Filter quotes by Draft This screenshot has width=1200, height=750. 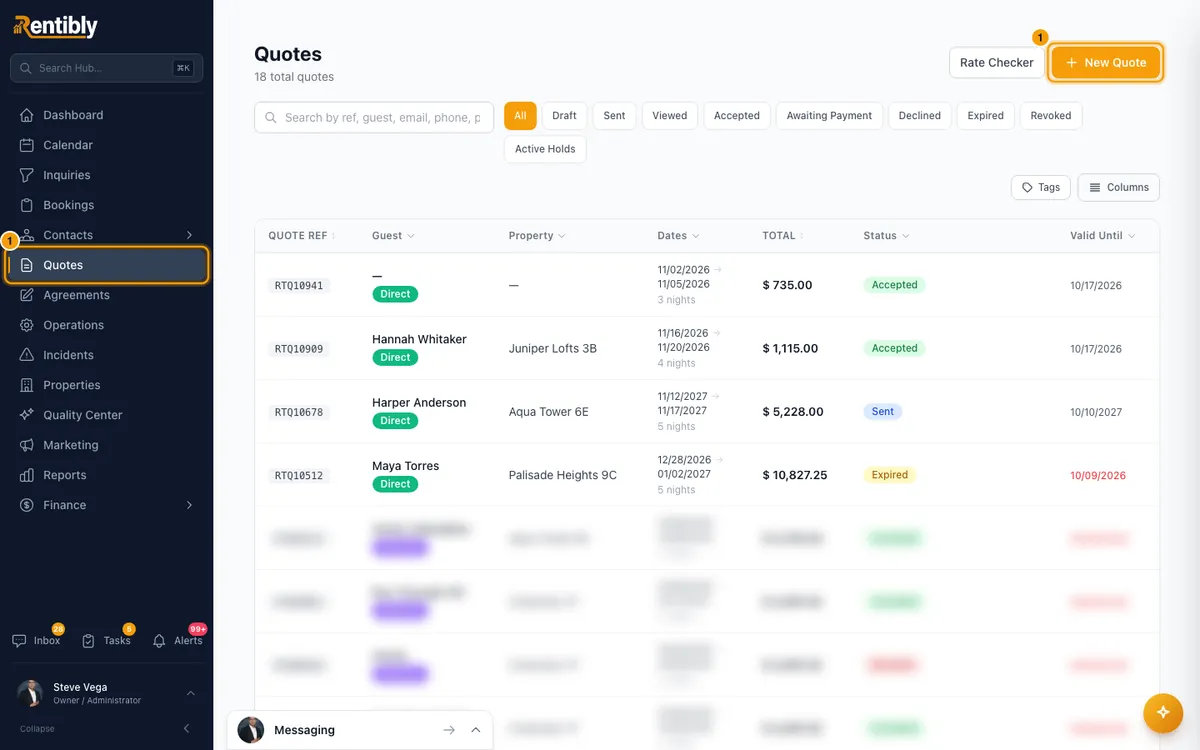(x=564, y=116)
